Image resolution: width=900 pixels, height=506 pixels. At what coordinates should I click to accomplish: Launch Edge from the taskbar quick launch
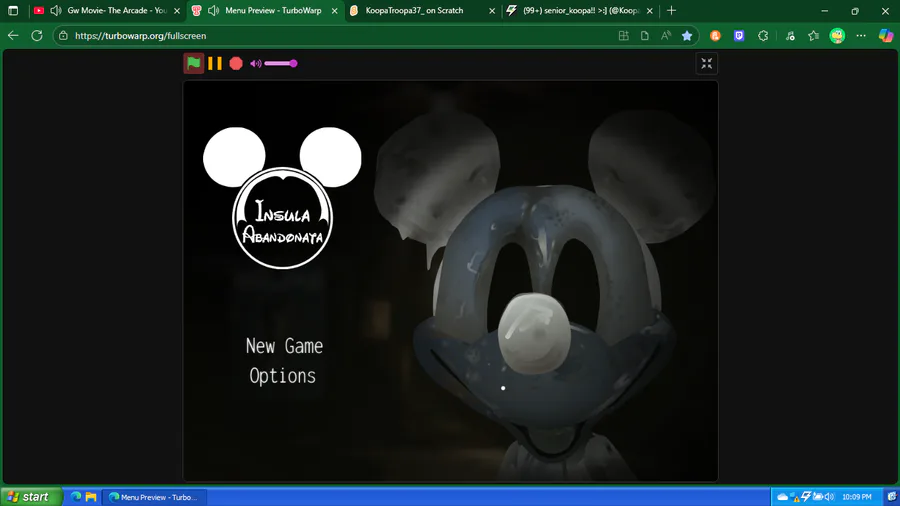pos(76,497)
